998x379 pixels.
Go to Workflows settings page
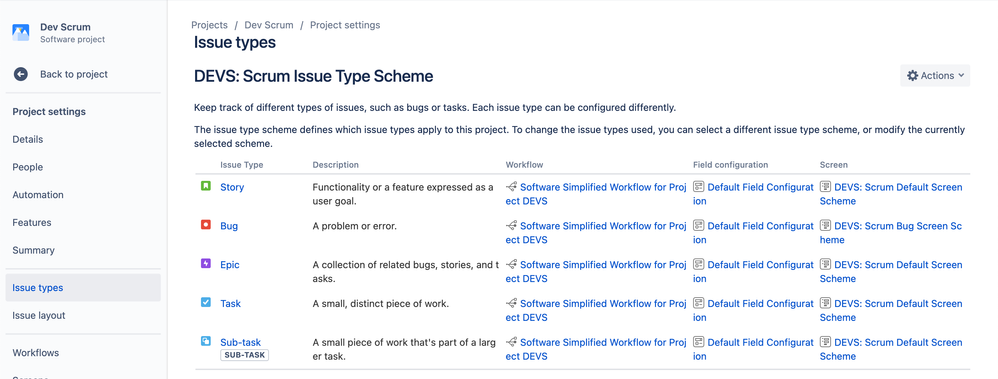click(36, 353)
